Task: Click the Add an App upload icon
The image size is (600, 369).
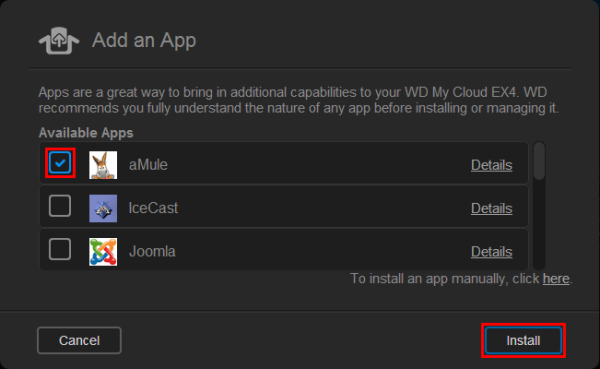Action: pos(59,40)
